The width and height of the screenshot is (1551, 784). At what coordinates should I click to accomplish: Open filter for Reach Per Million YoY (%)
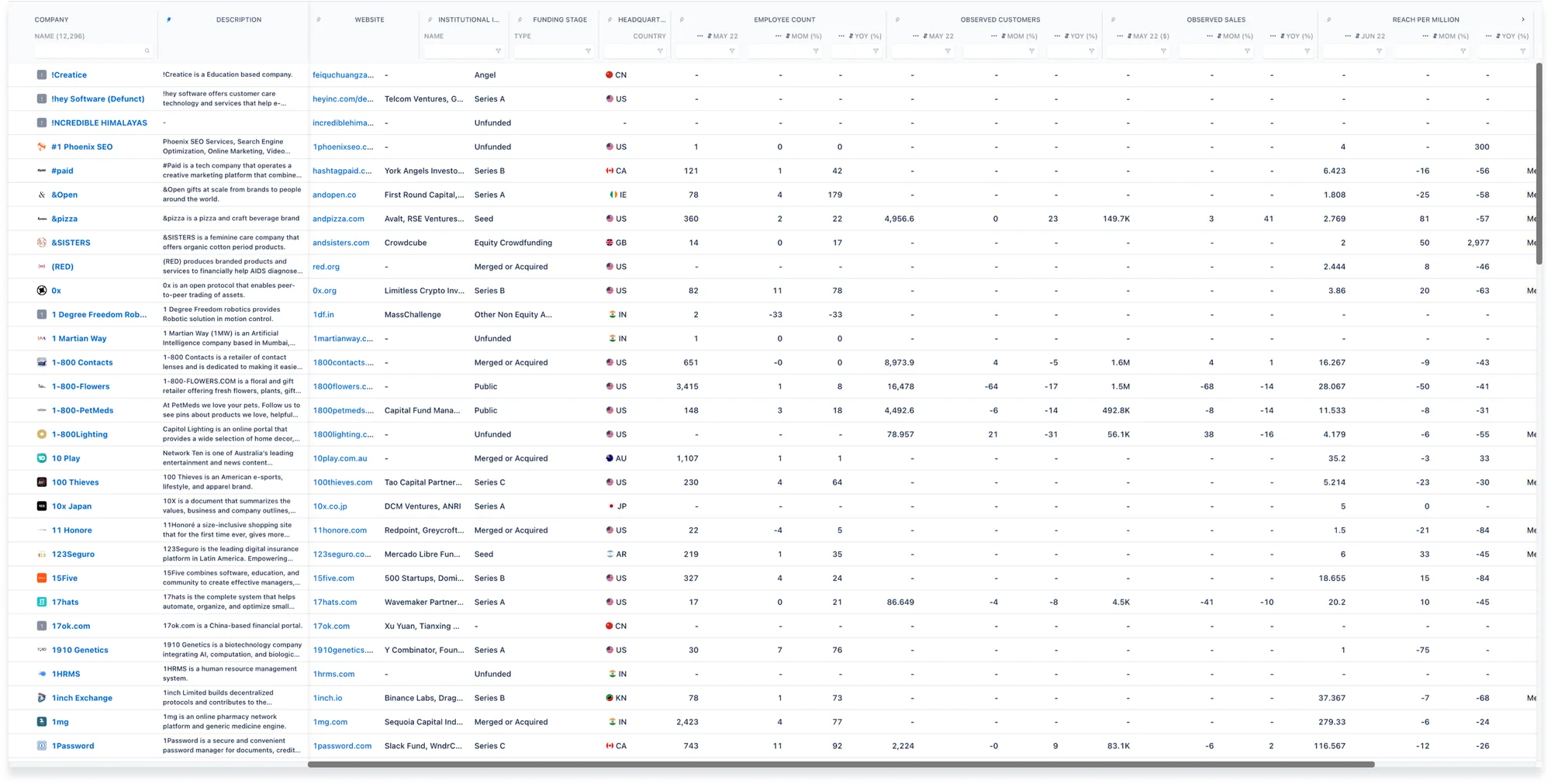(1522, 51)
